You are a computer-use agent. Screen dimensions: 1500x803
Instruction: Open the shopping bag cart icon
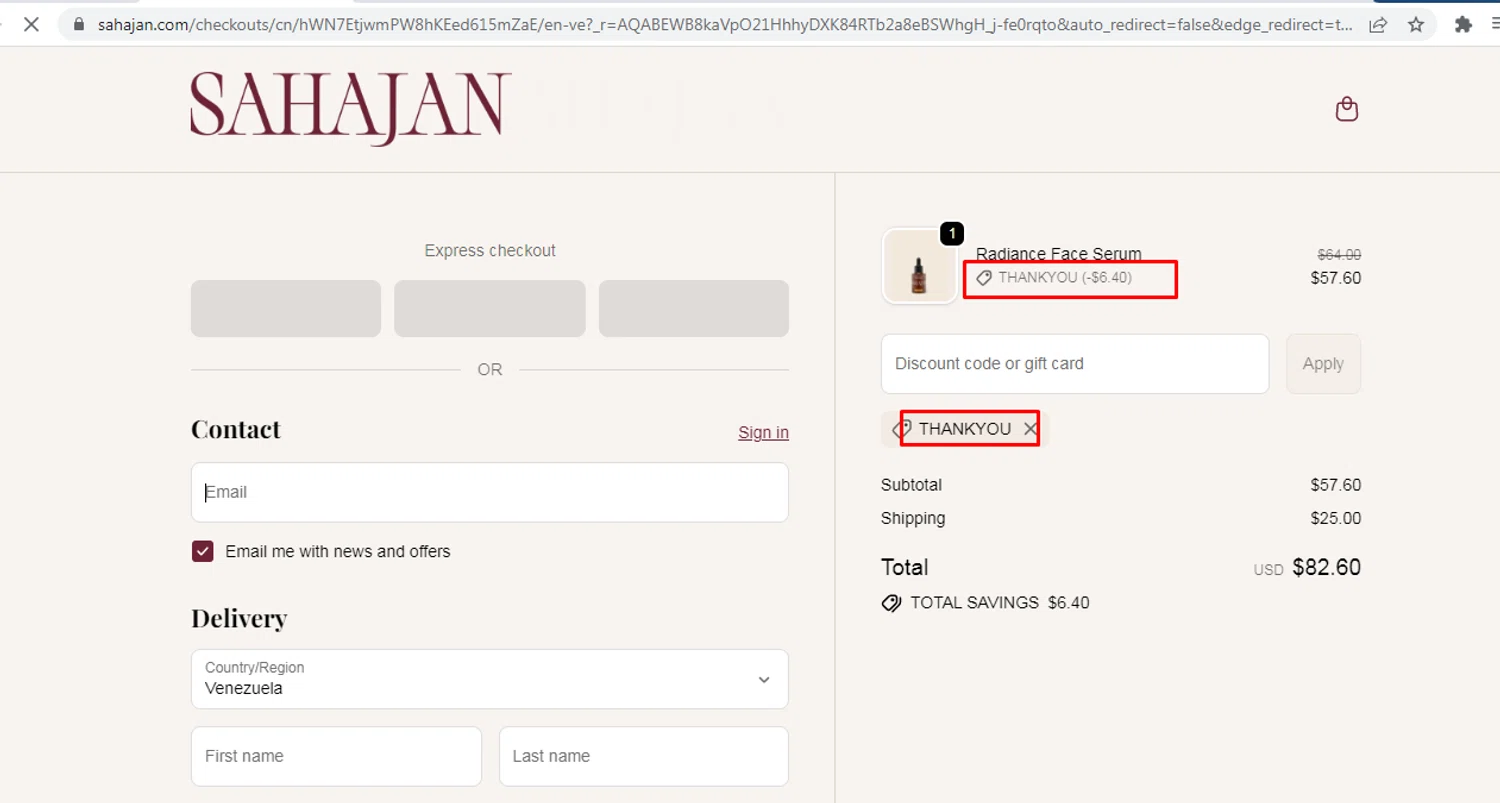click(x=1347, y=109)
